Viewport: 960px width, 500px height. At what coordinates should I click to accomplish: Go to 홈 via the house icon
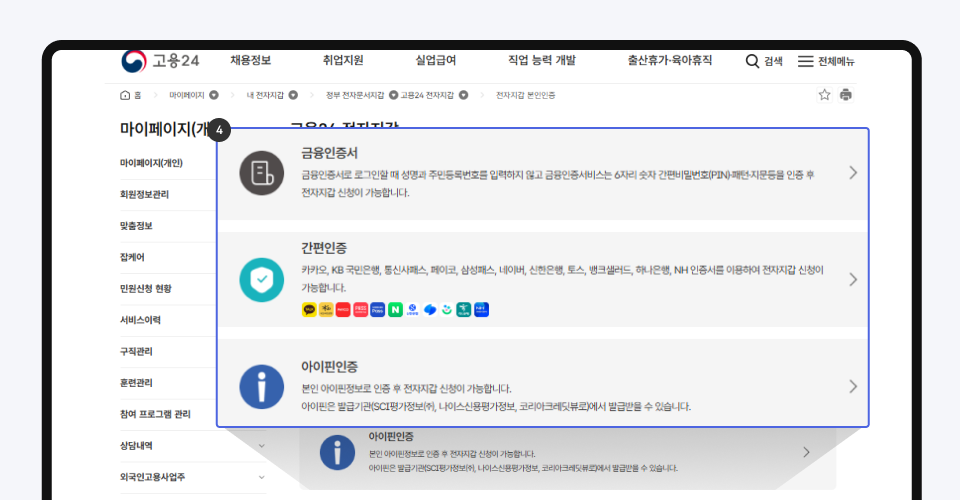pyautogui.click(x=125, y=95)
